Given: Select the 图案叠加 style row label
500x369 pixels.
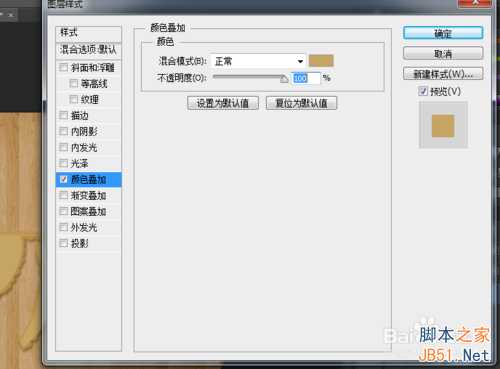Looking at the screenshot, I should [88, 211].
